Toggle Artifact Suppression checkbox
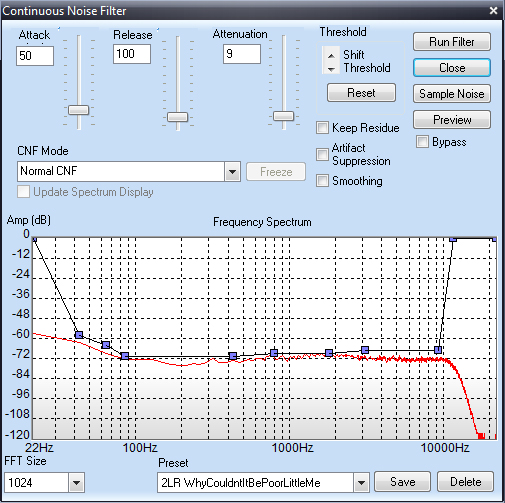This screenshot has height=503, width=505. pyautogui.click(x=322, y=154)
